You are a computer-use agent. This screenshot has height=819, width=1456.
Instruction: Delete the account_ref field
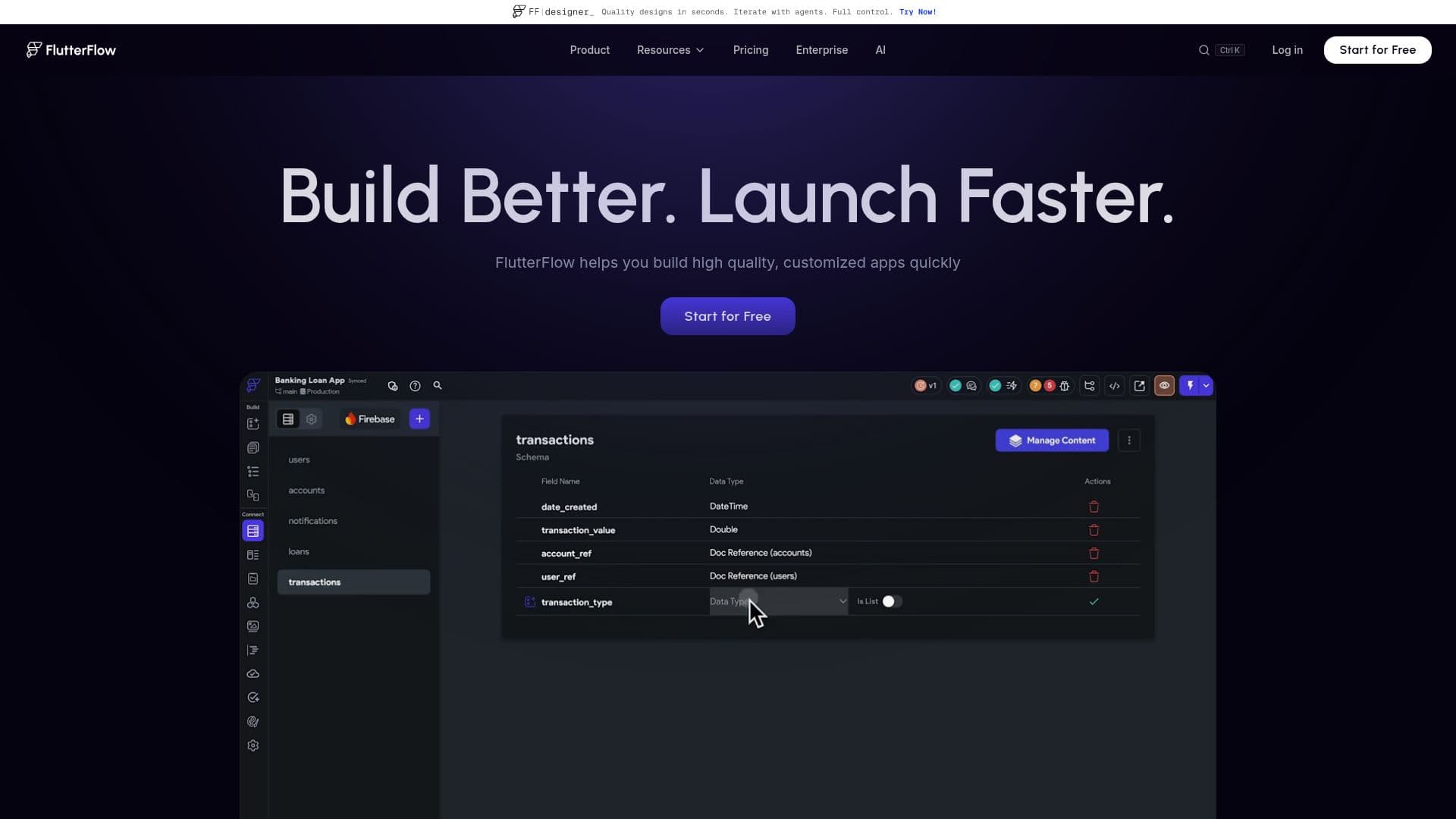pyautogui.click(x=1094, y=554)
